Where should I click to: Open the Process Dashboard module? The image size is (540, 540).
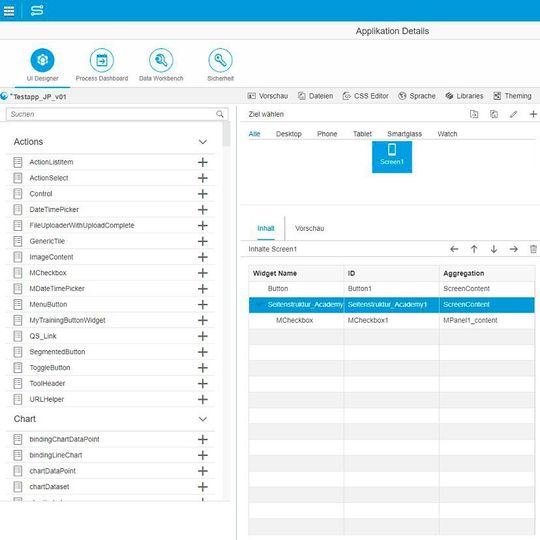(x=102, y=65)
